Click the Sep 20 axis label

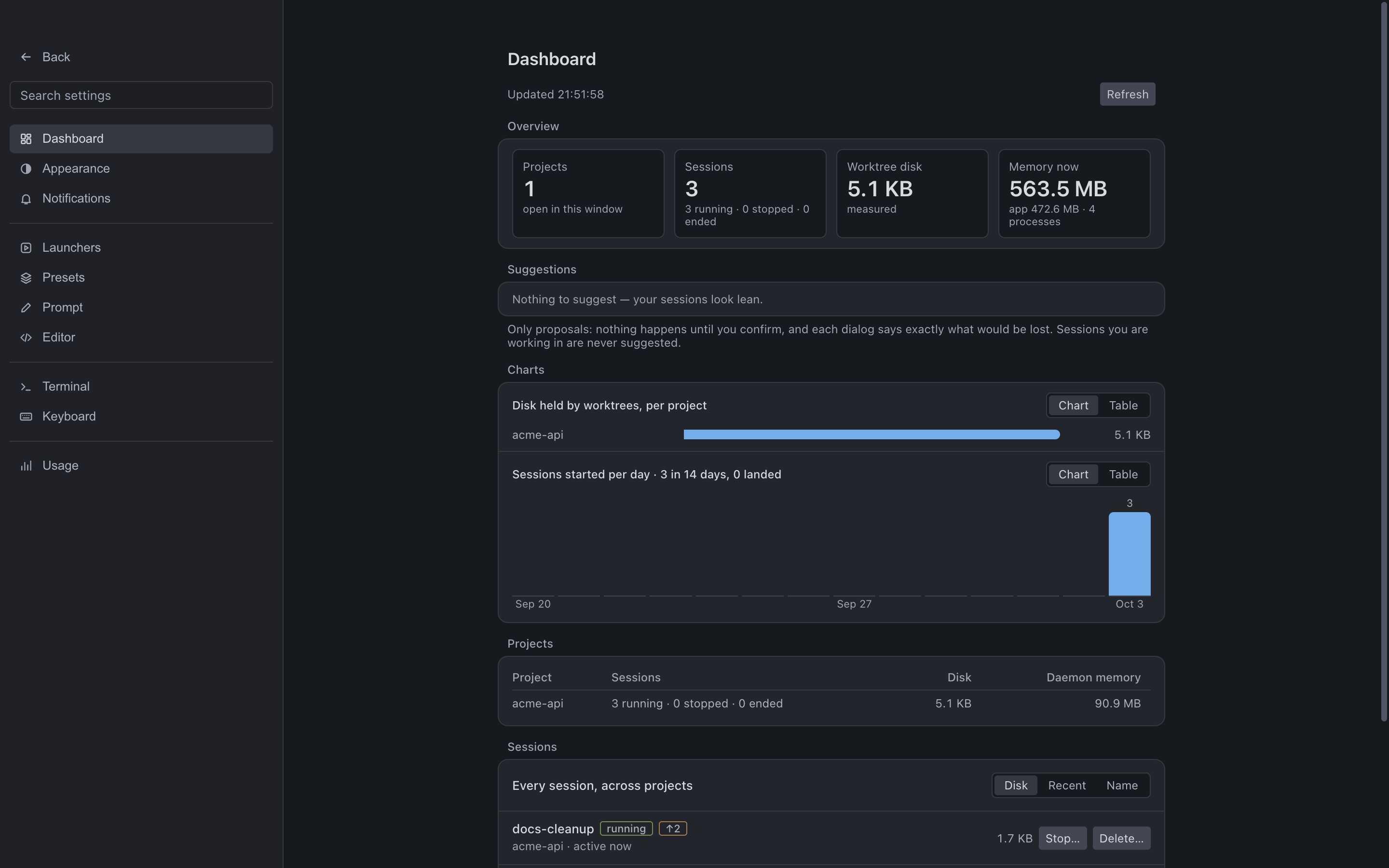tap(532, 604)
